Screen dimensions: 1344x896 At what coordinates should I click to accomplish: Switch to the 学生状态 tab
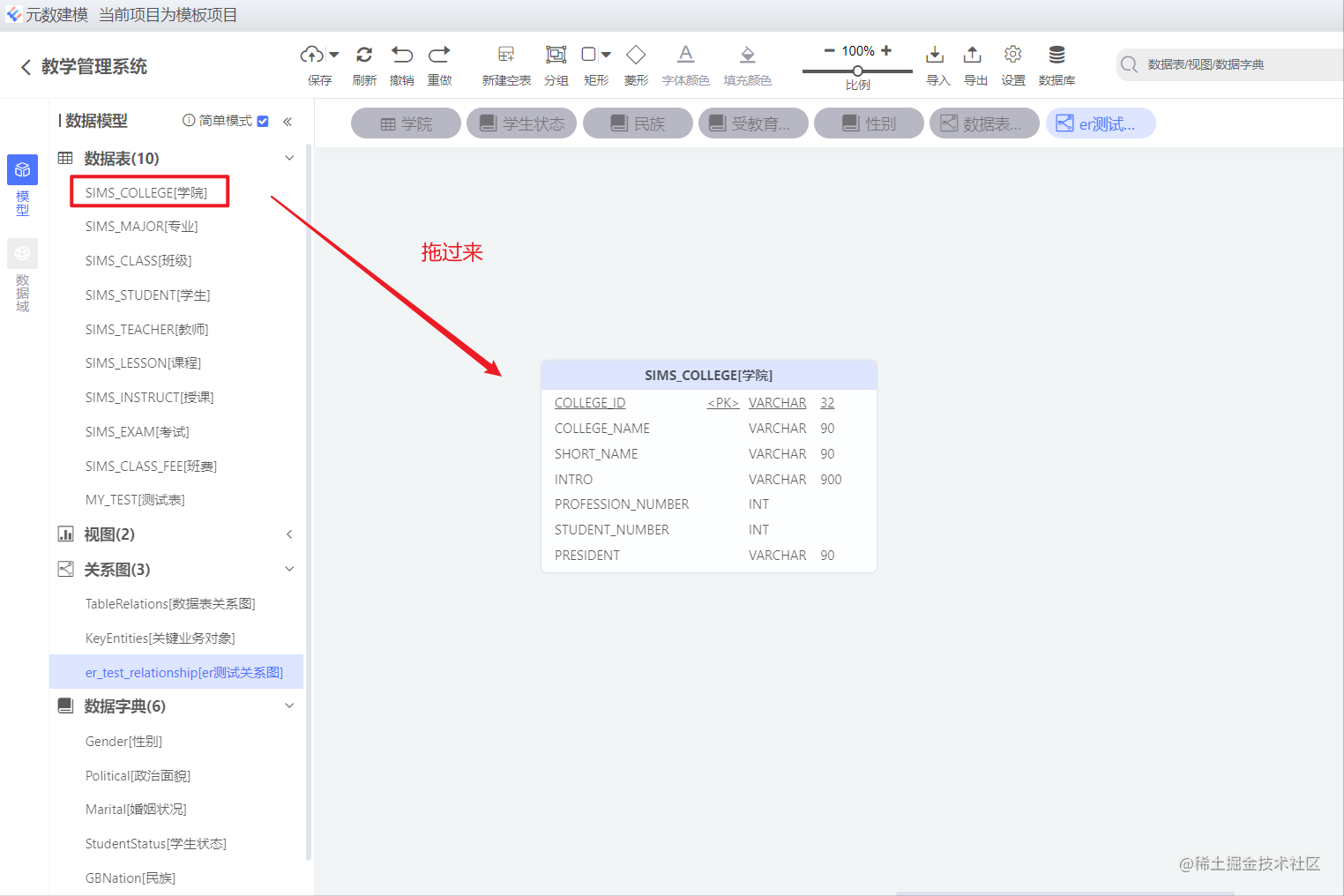[x=521, y=123]
